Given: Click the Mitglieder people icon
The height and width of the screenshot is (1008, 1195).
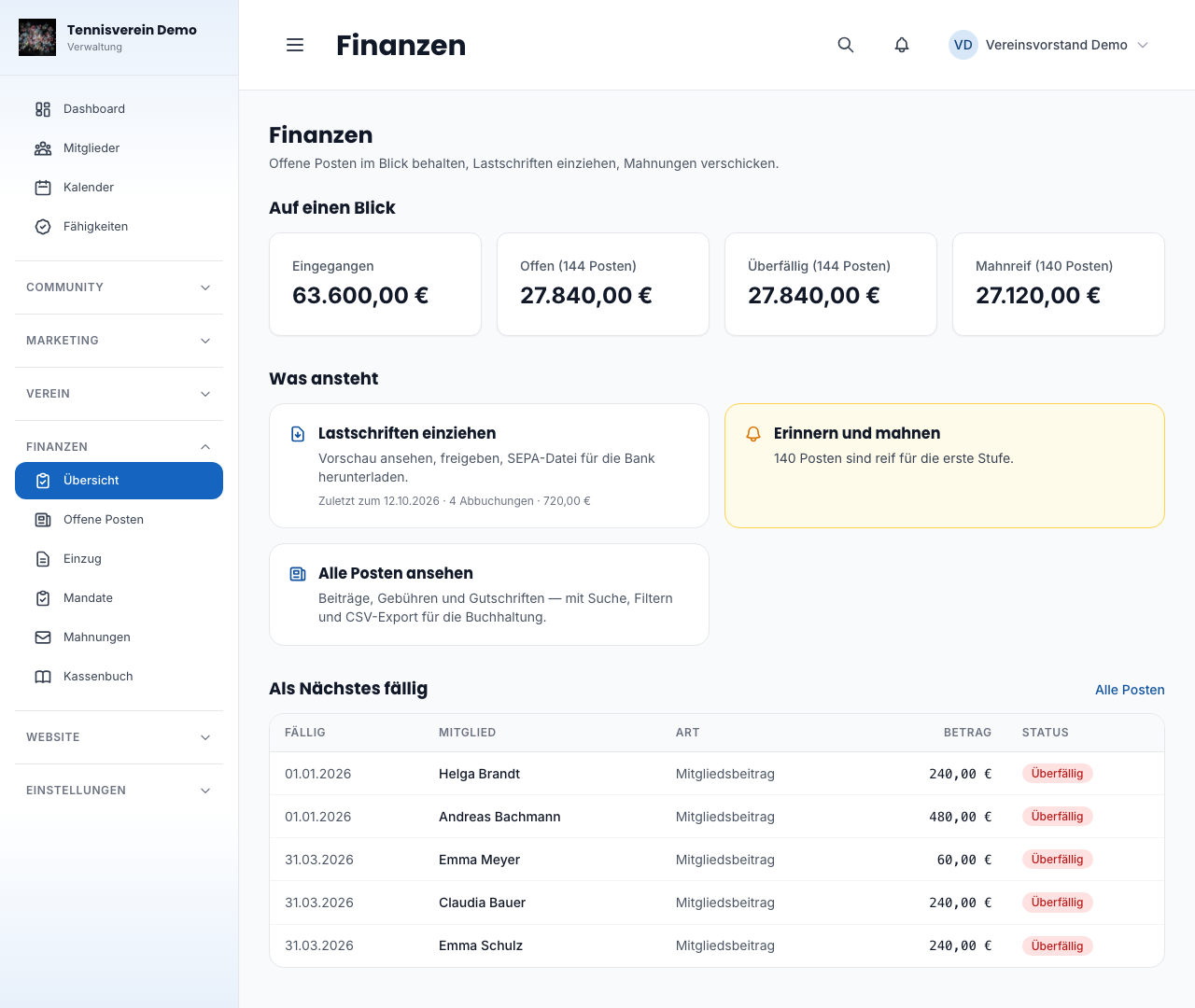Looking at the screenshot, I should pos(43,148).
